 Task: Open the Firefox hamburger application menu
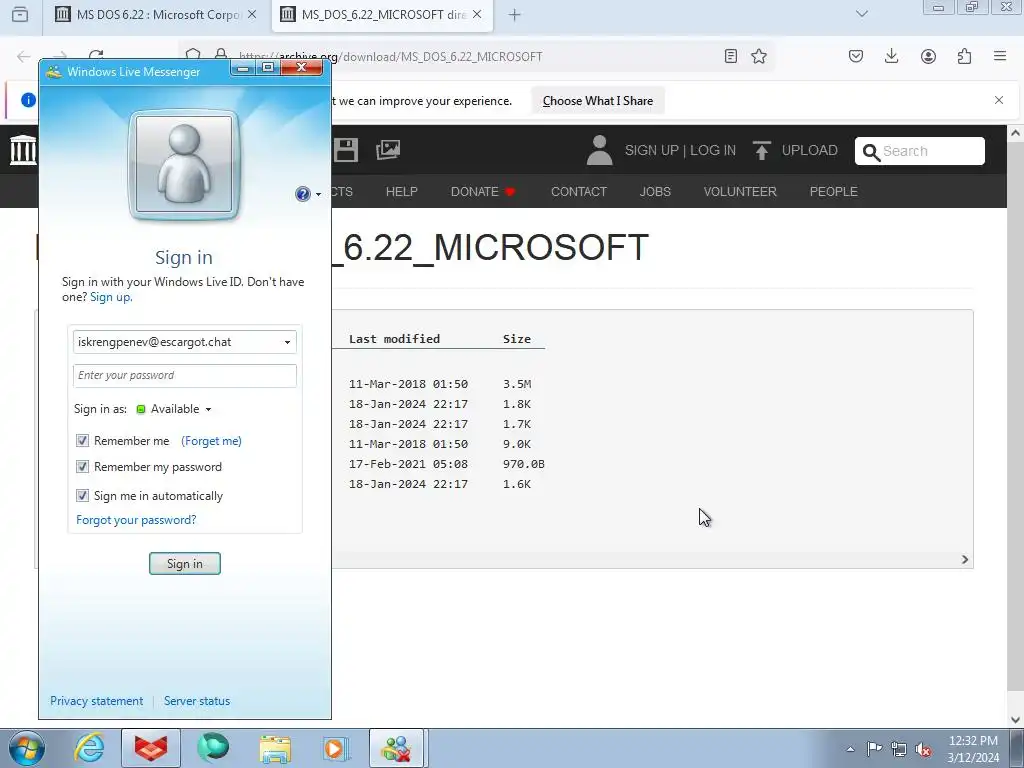(1000, 56)
